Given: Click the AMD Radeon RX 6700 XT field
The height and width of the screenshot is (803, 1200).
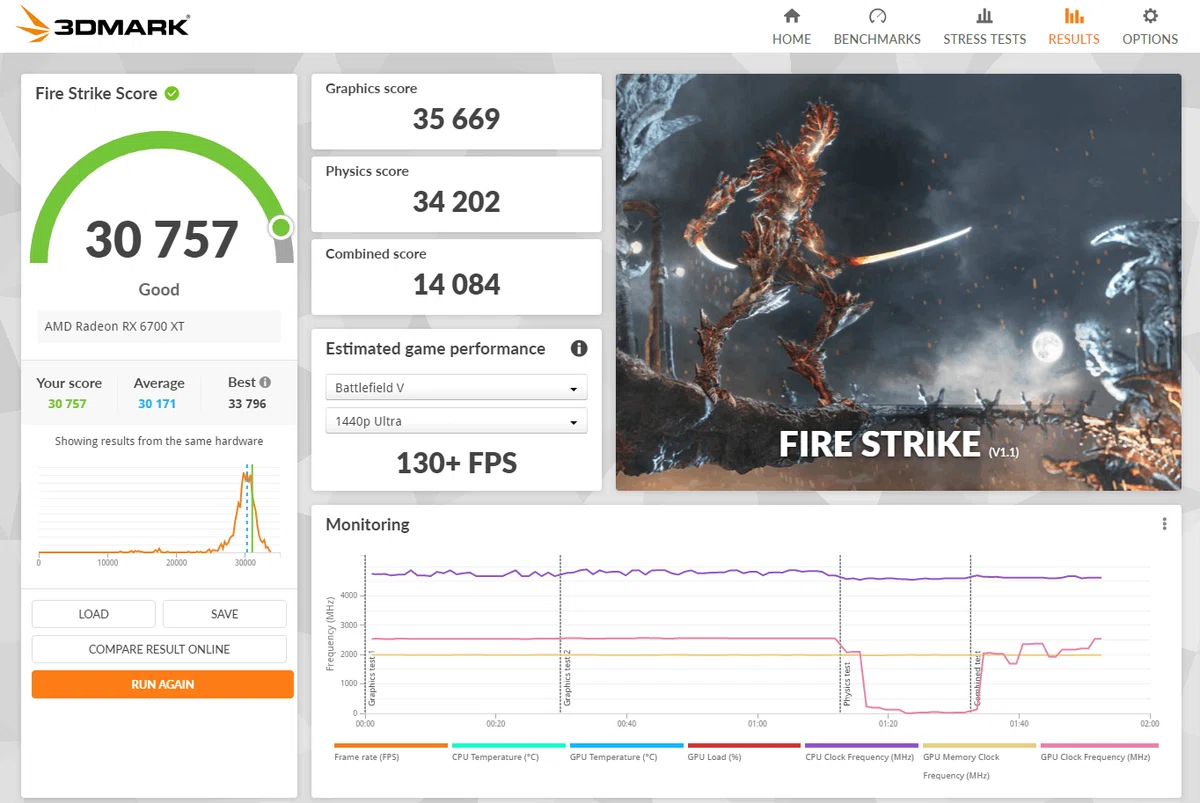Looking at the screenshot, I should pos(159,327).
